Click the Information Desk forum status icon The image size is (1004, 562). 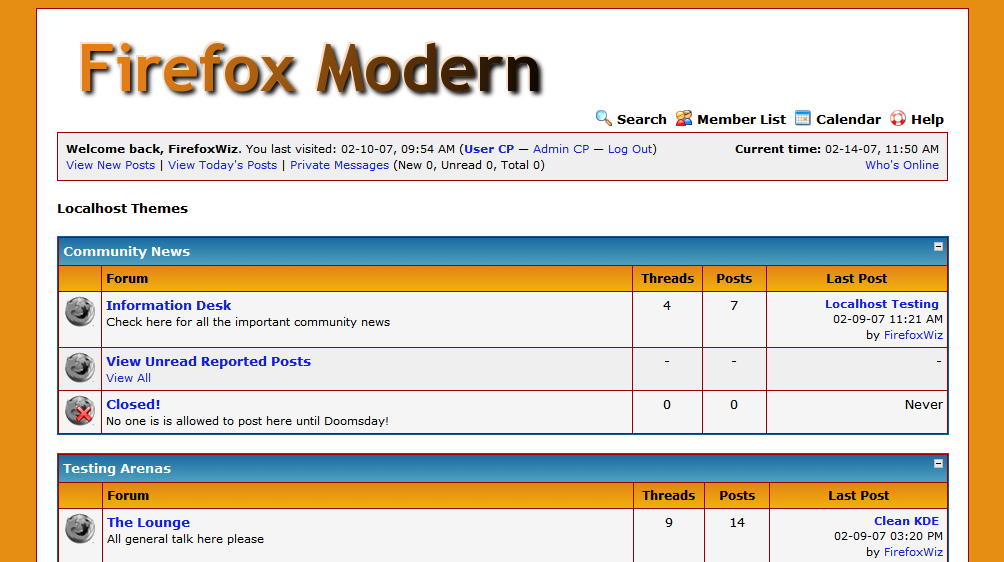[x=80, y=312]
